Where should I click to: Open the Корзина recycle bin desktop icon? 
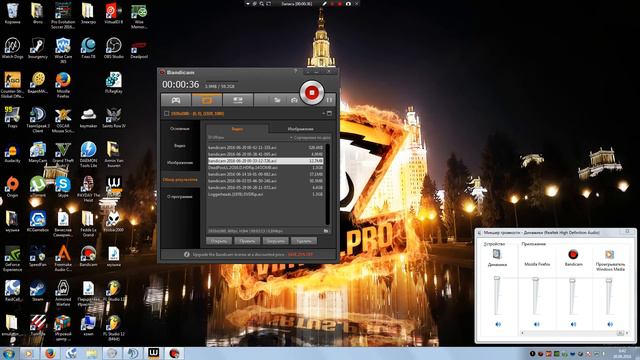click(x=13, y=13)
